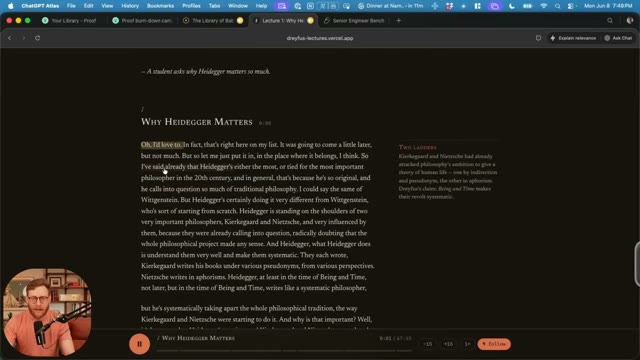Image resolution: width=640 pixels, height=360 pixels.
Task: Reload the current page
Action: click(x=38, y=38)
